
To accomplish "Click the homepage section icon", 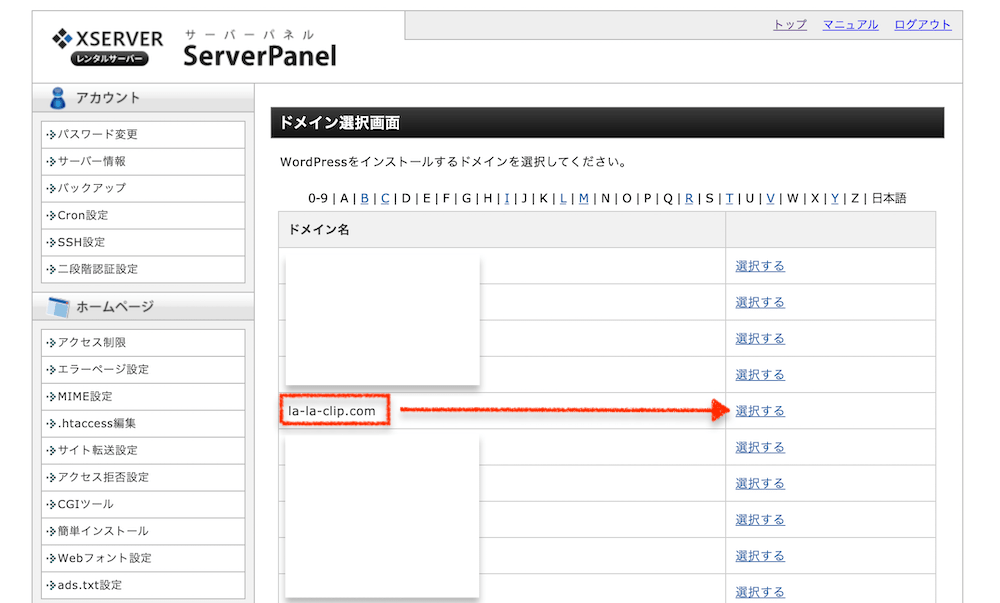I will click(59, 307).
